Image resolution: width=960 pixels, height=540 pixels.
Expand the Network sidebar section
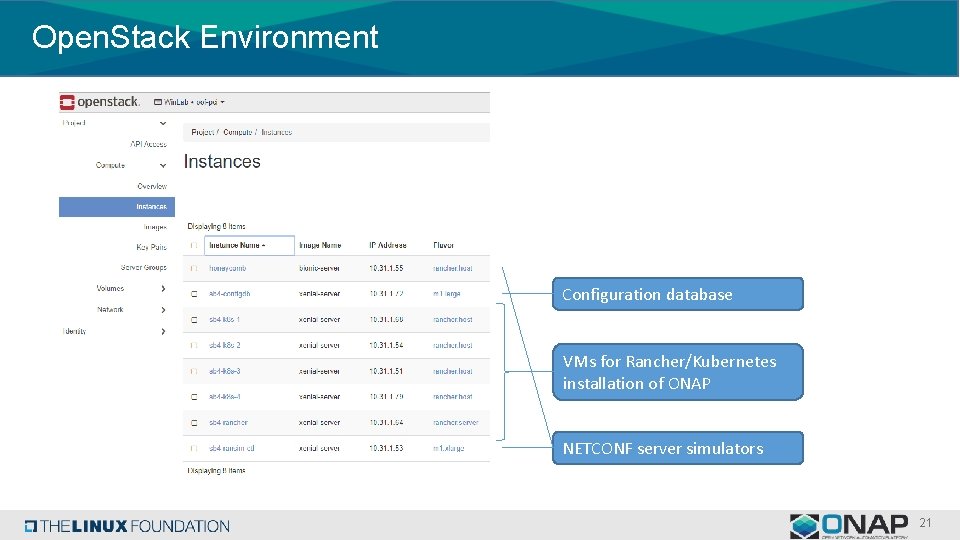point(163,310)
